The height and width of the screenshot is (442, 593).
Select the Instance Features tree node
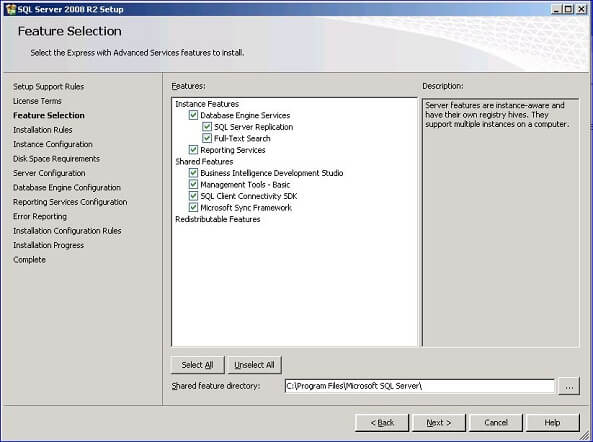pyautogui.click(x=207, y=104)
